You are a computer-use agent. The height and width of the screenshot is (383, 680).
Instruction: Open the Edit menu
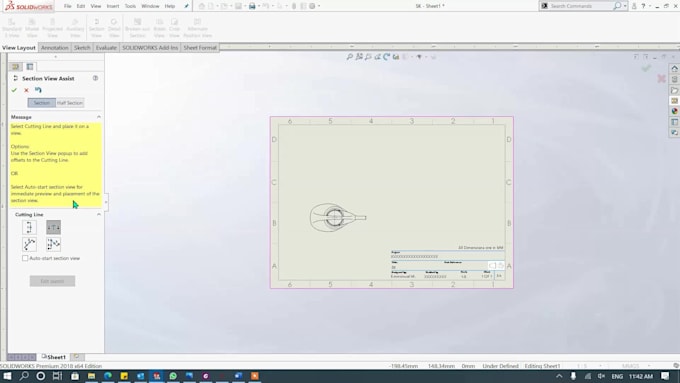coord(81,6)
